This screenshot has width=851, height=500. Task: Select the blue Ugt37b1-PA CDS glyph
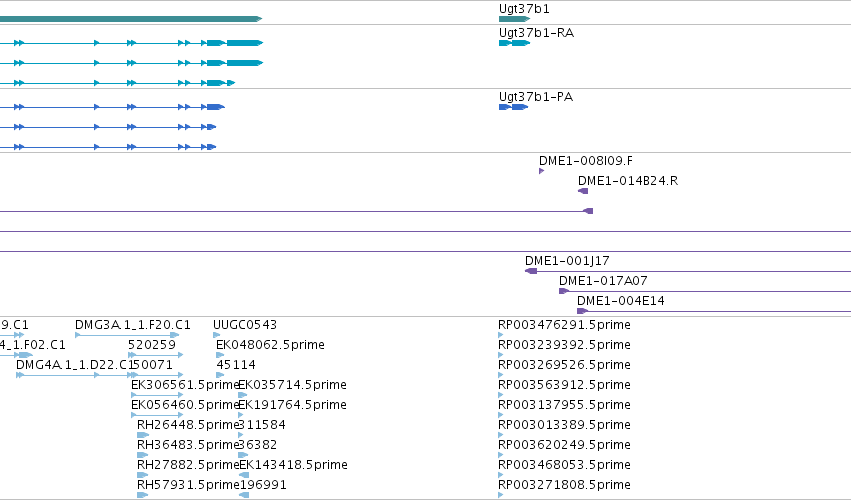click(513, 107)
